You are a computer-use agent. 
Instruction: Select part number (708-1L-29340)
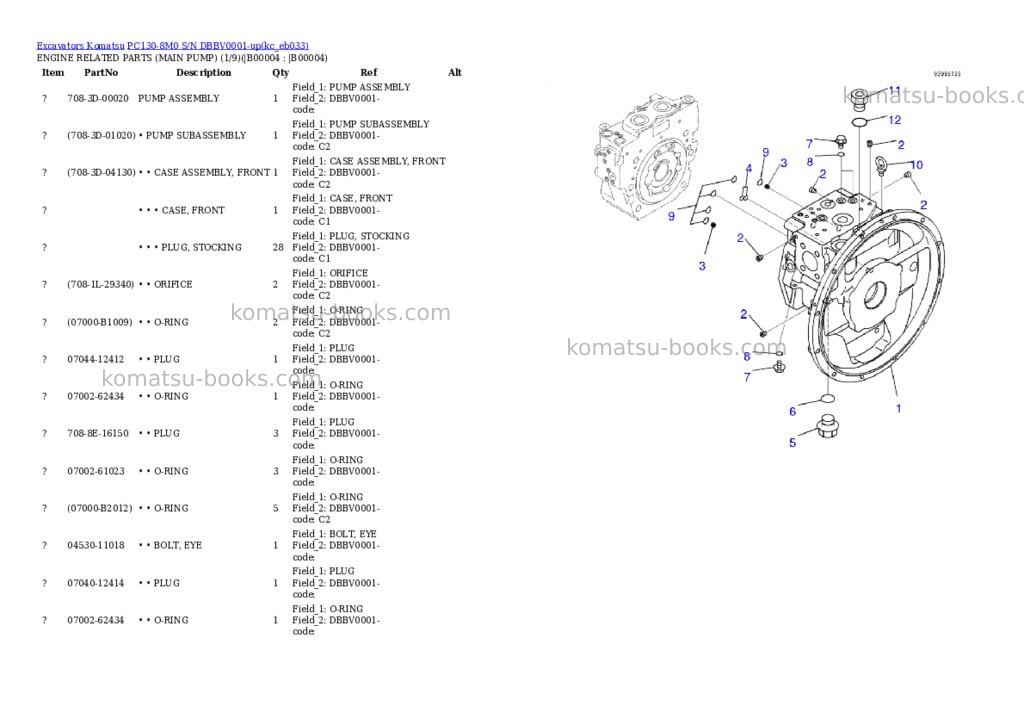[101, 285]
